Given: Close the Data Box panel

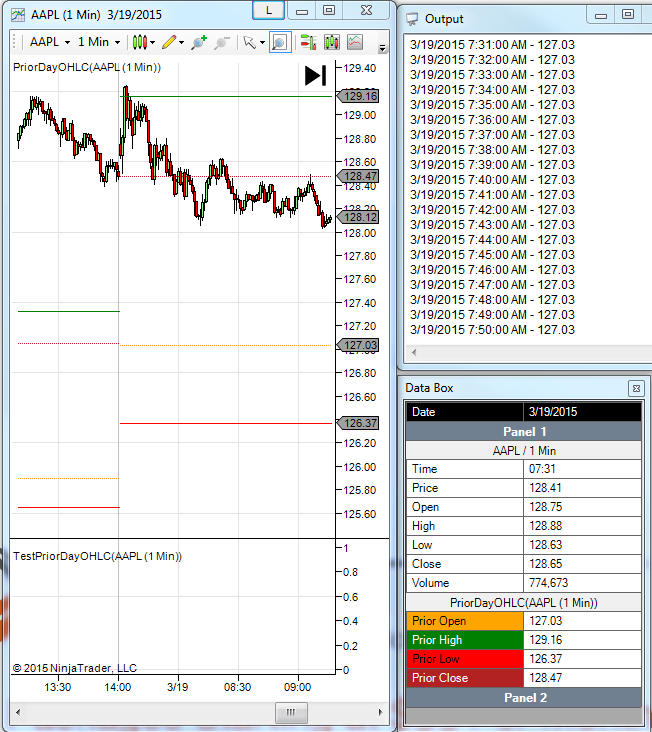Looking at the screenshot, I should [636, 388].
